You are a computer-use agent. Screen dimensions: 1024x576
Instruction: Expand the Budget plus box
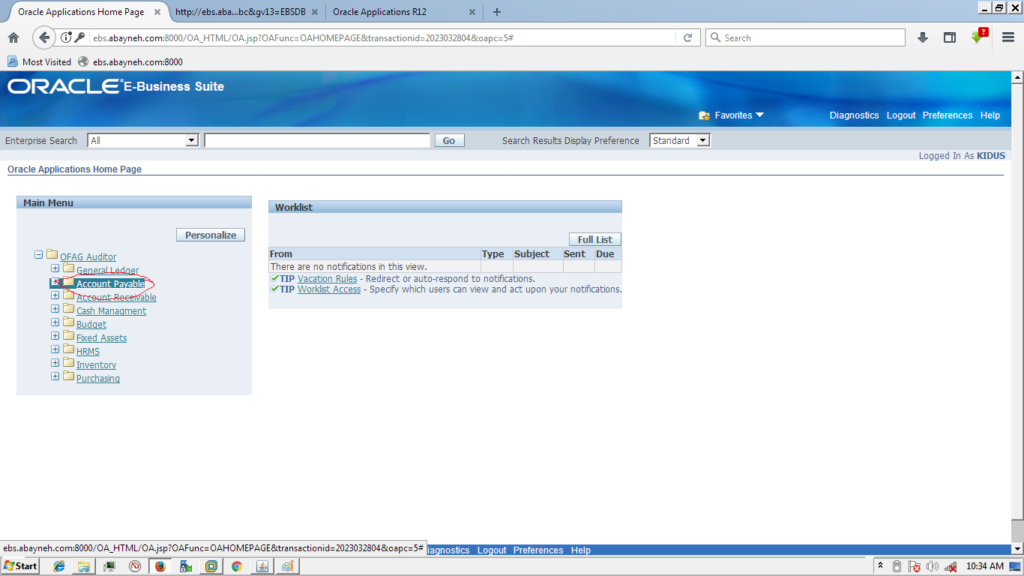56,323
